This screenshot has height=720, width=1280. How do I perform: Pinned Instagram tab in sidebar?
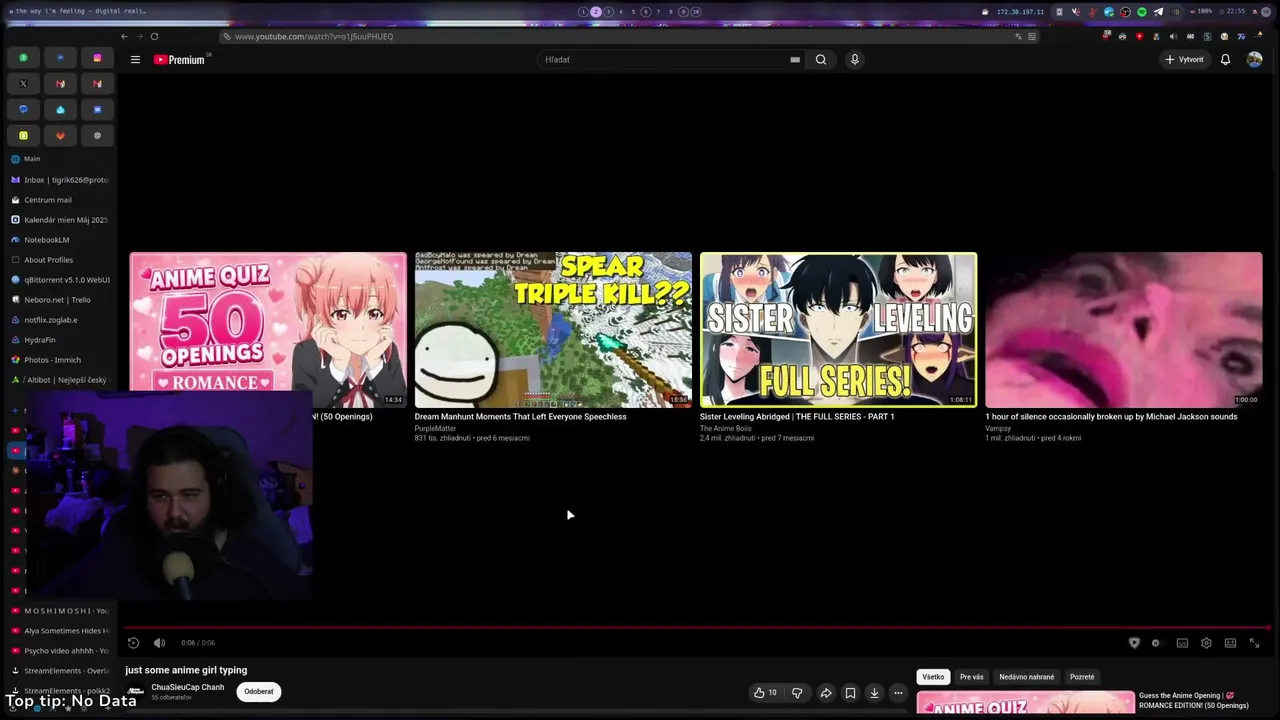click(x=97, y=58)
